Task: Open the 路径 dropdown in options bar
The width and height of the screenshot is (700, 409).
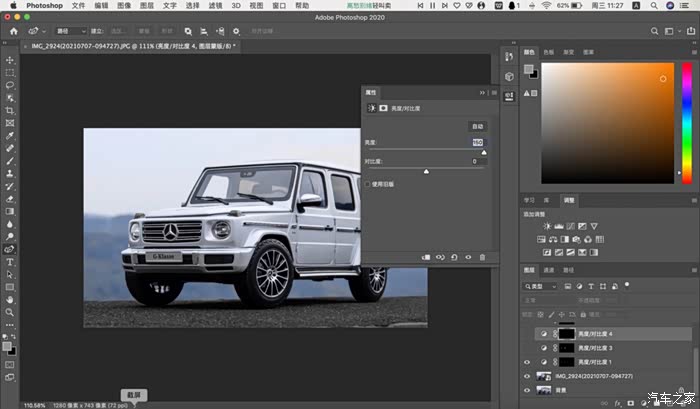Action: click(70, 31)
